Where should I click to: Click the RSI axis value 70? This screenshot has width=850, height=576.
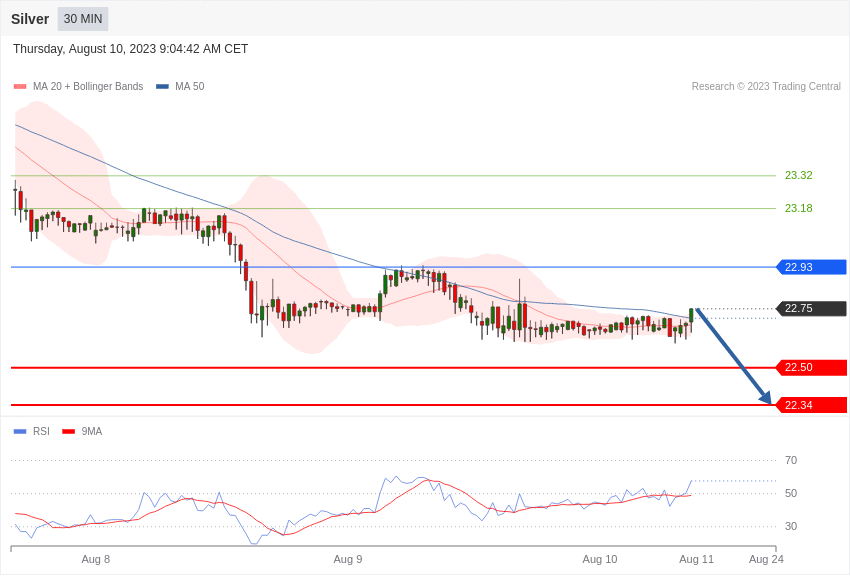coord(791,460)
